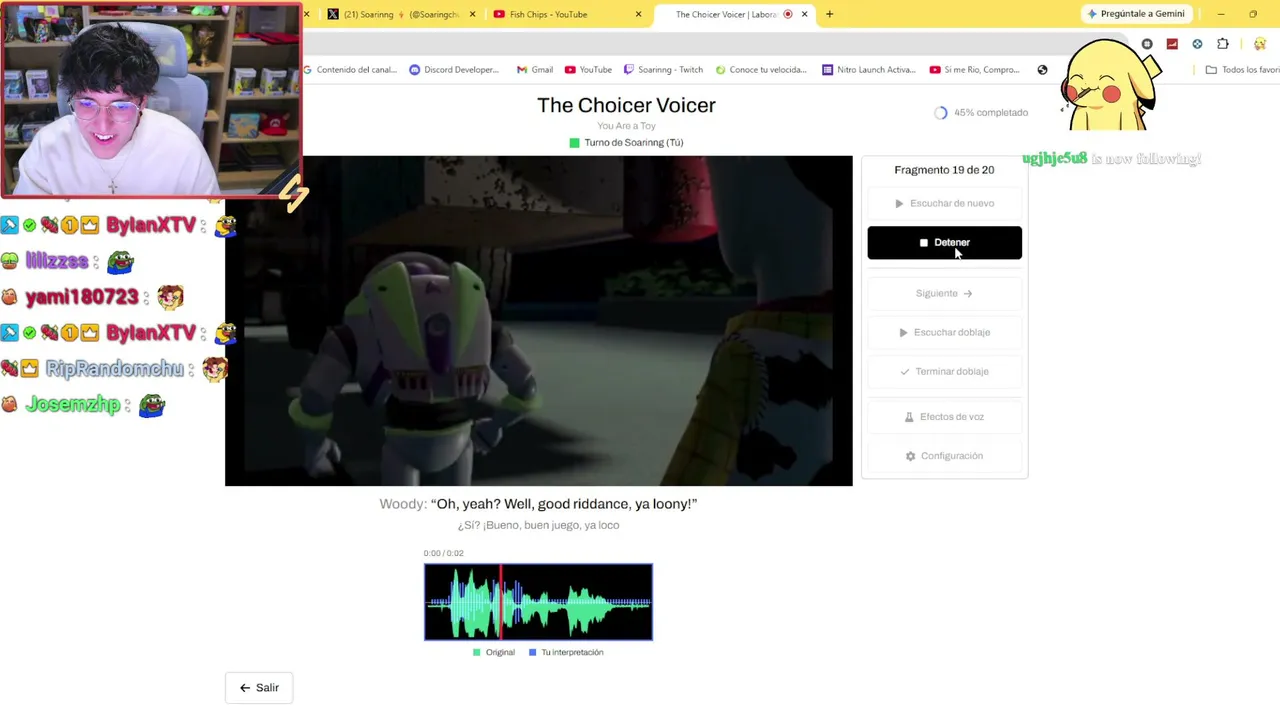The height and width of the screenshot is (720, 1280).
Task: Click The Choicer Voicer page title
Action: click(626, 105)
